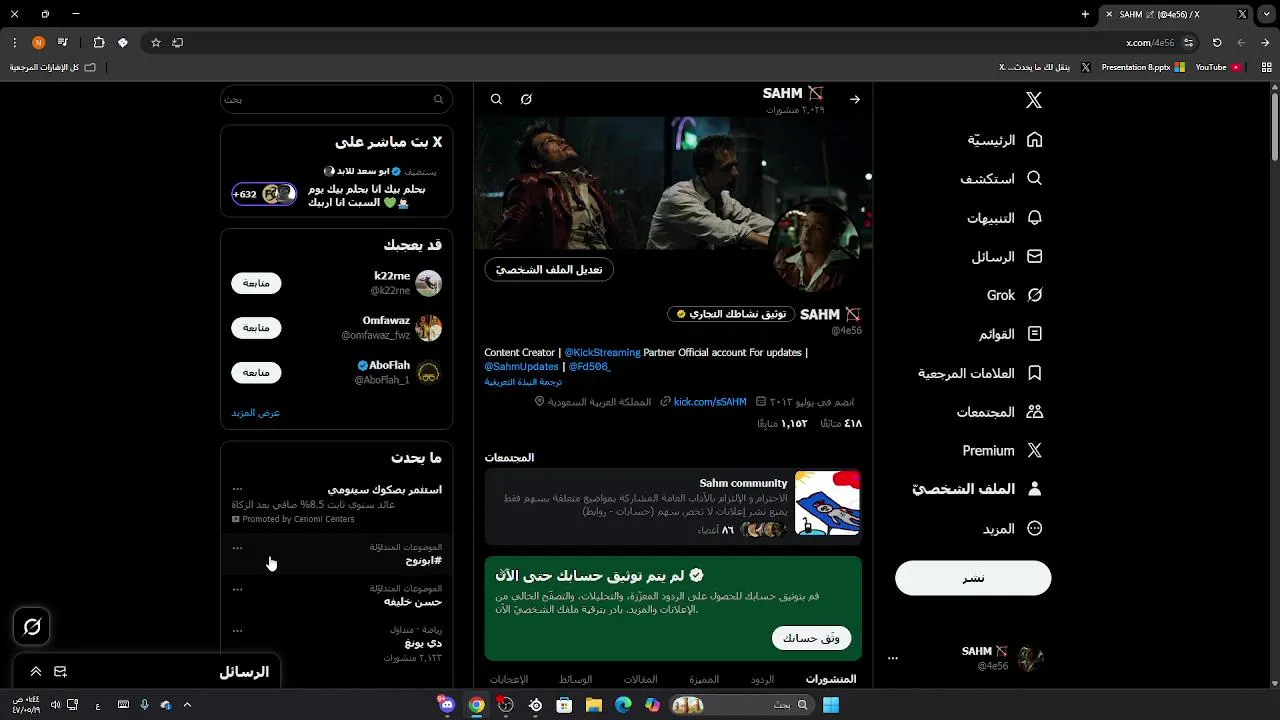The width and height of the screenshot is (1280, 720).
Task: Compose new message in Messages drawer
Action: pyautogui.click(x=60, y=672)
